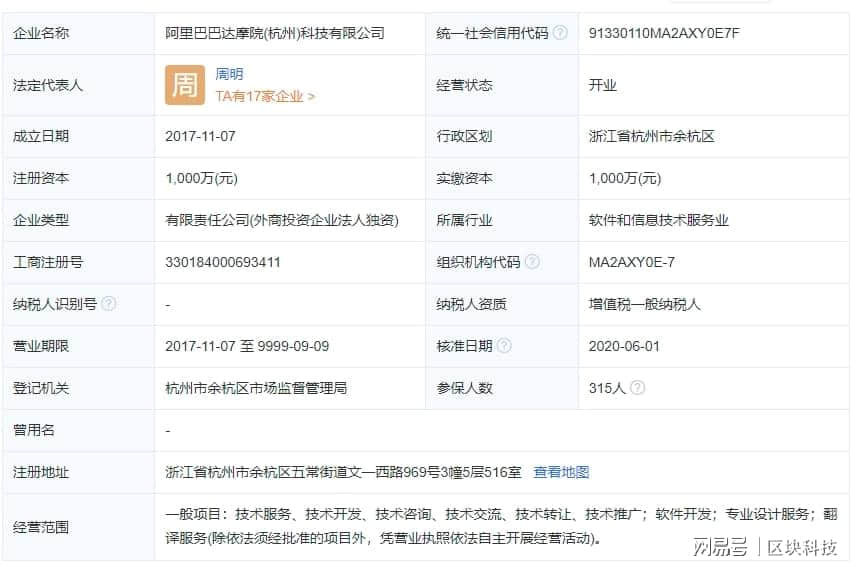
Task: Select paid-in capital value under 实缴资本
Action: [625, 178]
